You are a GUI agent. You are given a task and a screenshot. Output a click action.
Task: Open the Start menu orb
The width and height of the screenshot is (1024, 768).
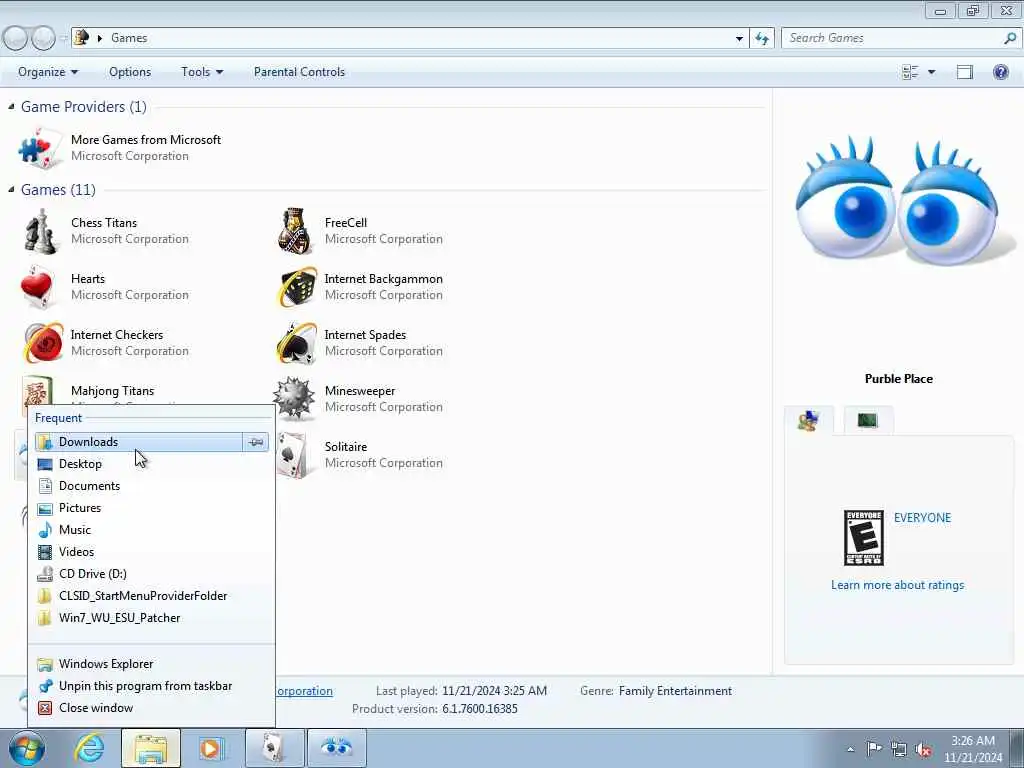tap(27, 748)
